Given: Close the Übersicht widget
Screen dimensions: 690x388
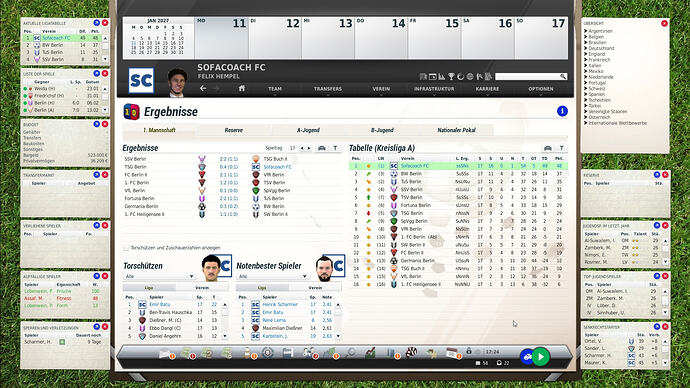Looking at the screenshot, I should pos(664,23).
